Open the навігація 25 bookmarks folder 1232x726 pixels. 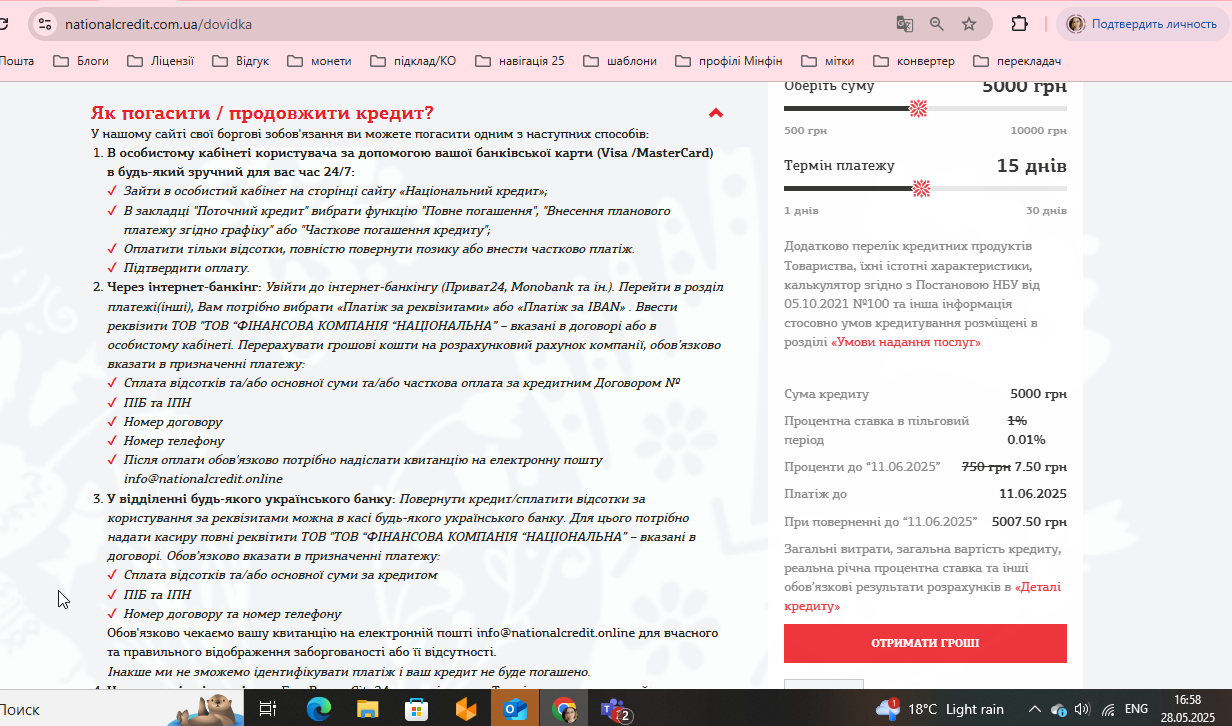[x=520, y=61]
